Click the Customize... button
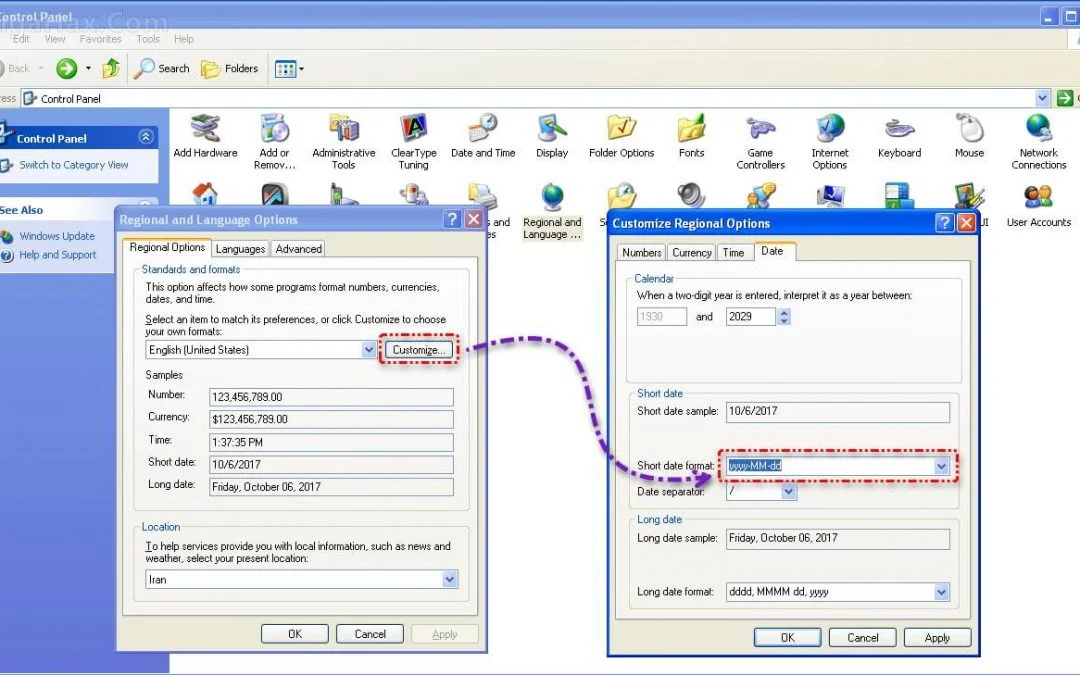 418,350
